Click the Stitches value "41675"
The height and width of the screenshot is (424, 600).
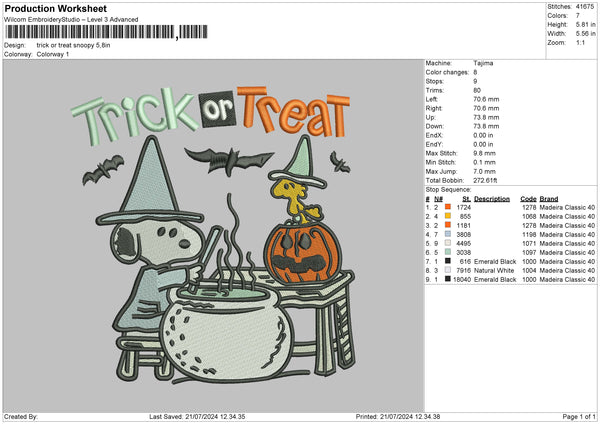(585, 7)
